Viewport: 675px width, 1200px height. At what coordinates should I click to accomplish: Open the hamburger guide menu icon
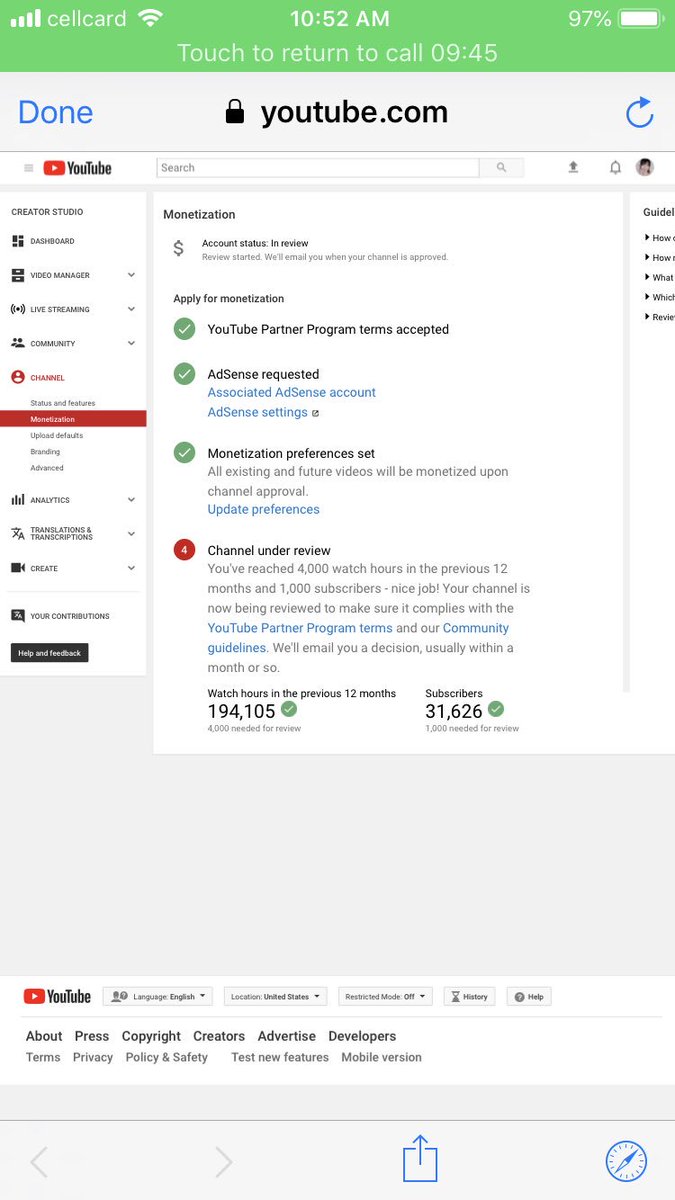pos(29,168)
